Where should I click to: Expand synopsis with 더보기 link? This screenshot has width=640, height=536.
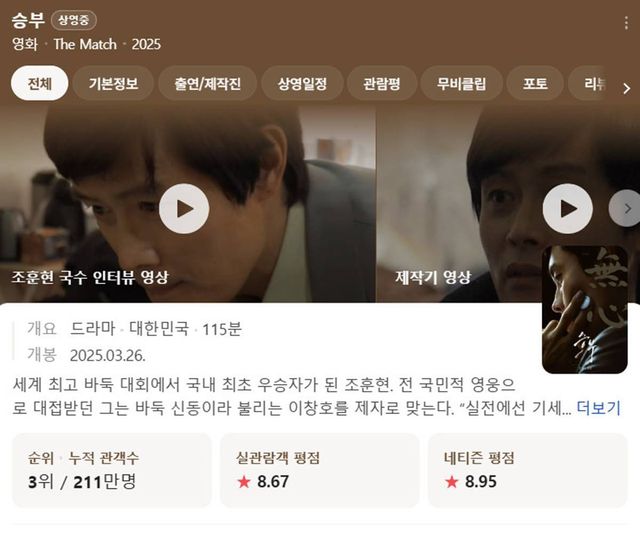coord(598,408)
